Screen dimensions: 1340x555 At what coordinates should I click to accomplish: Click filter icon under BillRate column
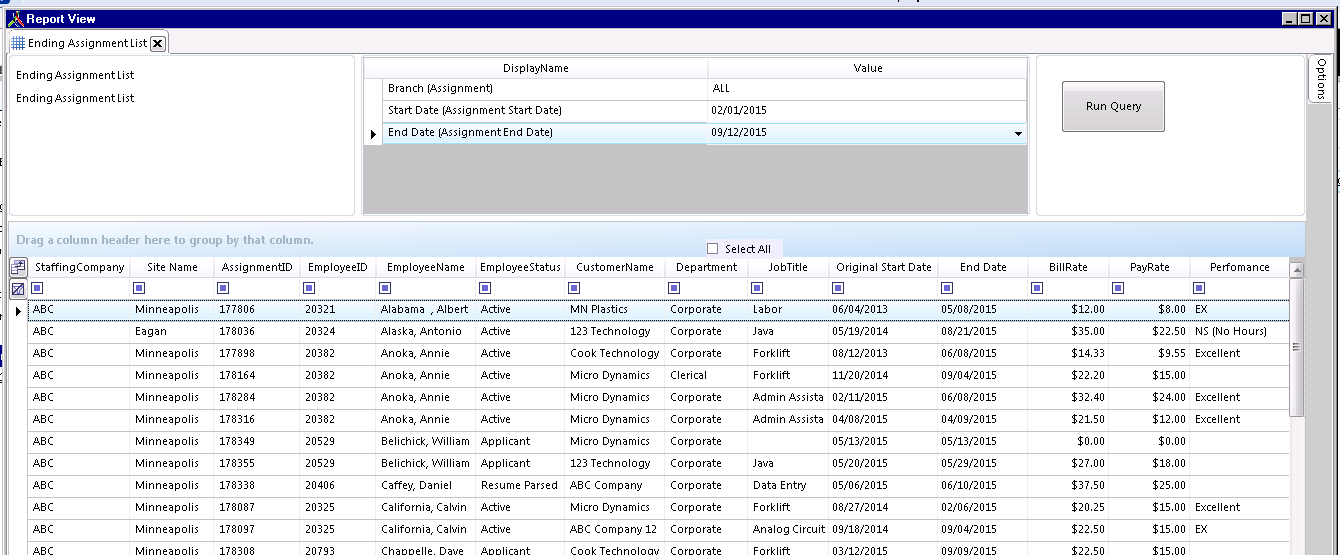[x=1037, y=289]
